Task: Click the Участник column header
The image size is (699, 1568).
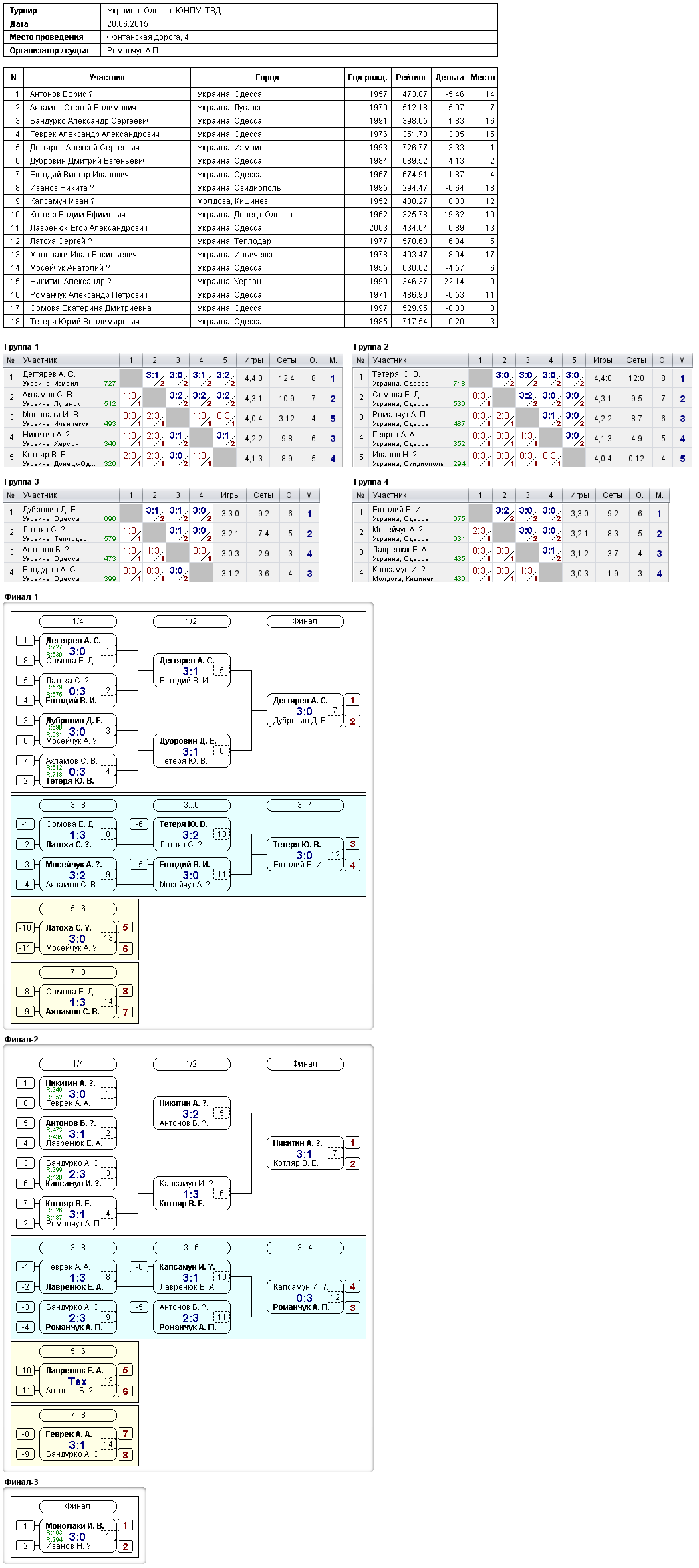Action: pos(107,78)
